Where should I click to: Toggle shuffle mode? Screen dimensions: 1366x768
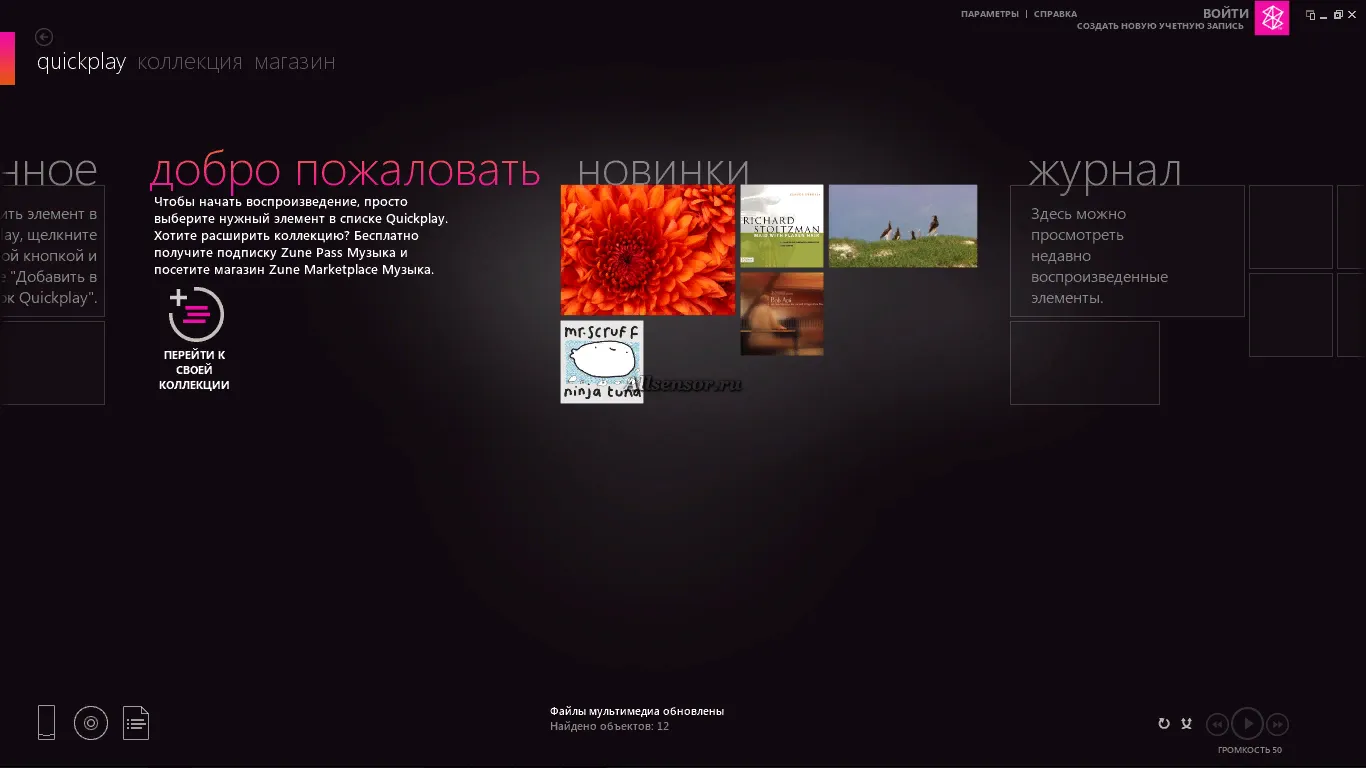[x=1186, y=724]
